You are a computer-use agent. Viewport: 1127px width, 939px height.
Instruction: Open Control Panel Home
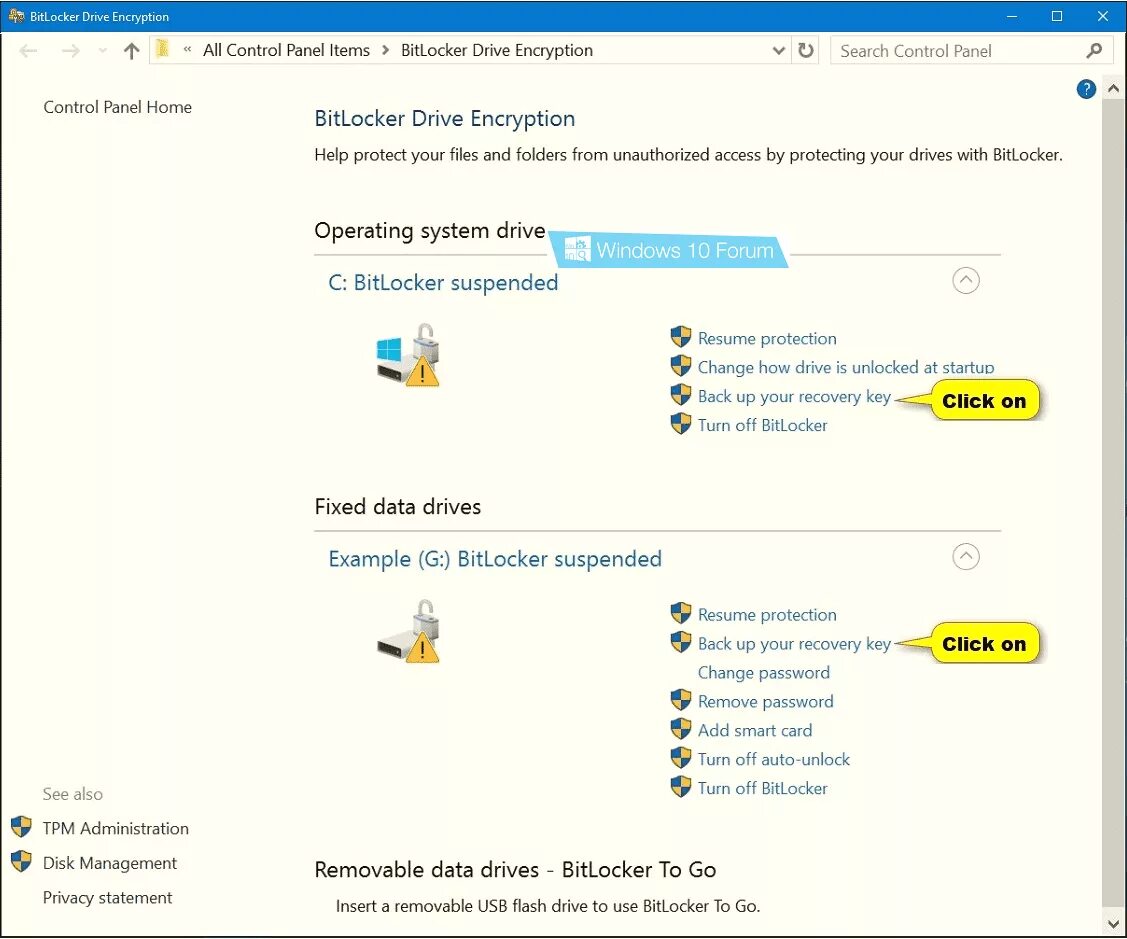pyautogui.click(x=117, y=107)
